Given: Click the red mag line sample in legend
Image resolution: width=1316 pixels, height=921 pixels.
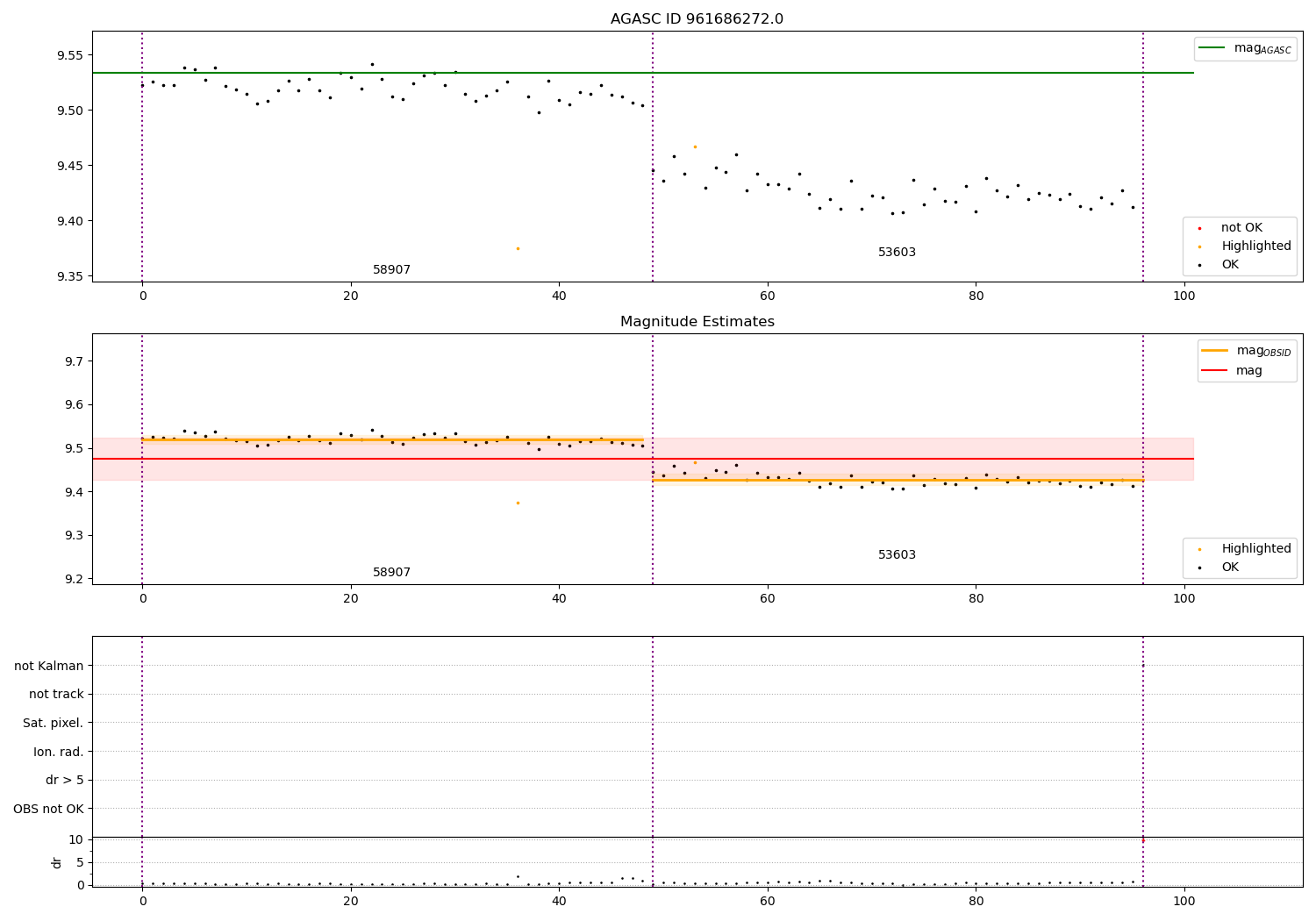Looking at the screenshot, I should [x=1214, y=371].
